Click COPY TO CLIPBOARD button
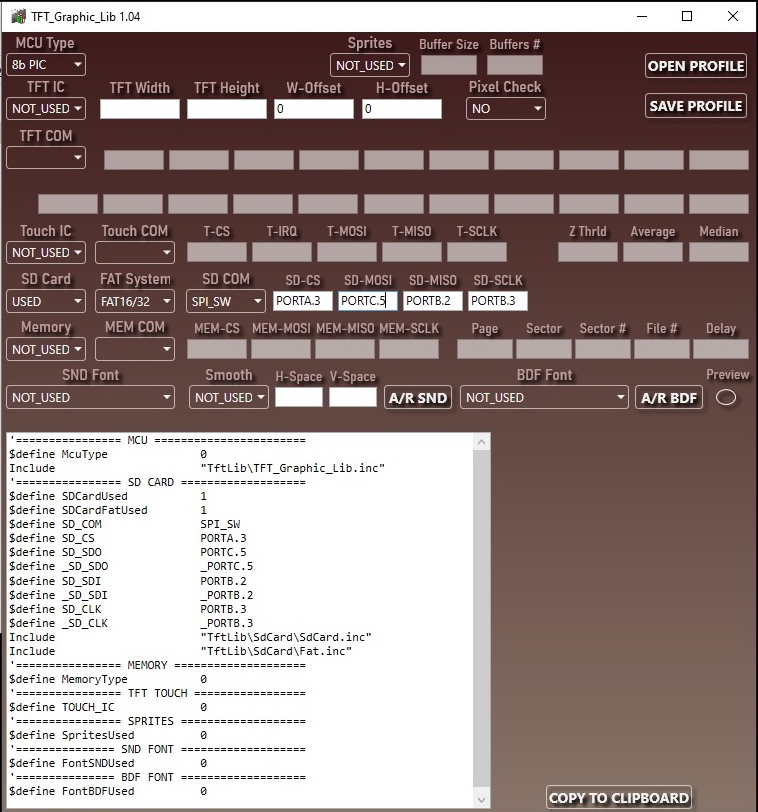758x812 pixels. [619, 798]
